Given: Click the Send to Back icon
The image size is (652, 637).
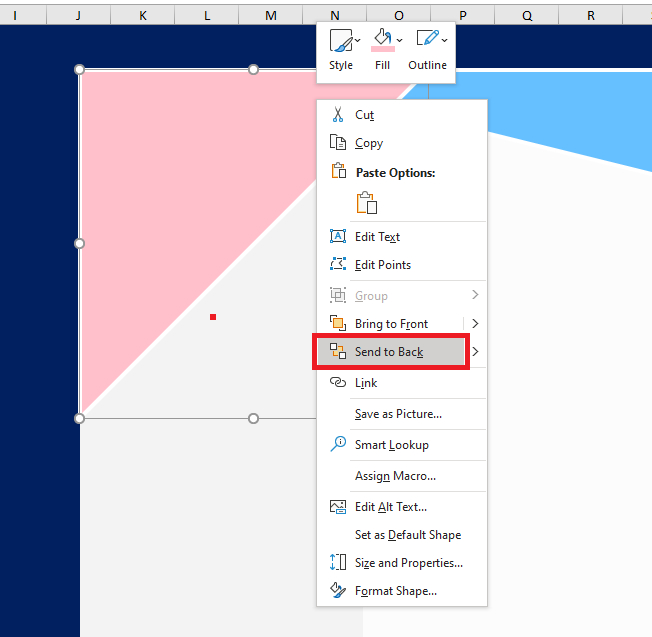Looking at the screenshot, I should click(x=338, y=351).
